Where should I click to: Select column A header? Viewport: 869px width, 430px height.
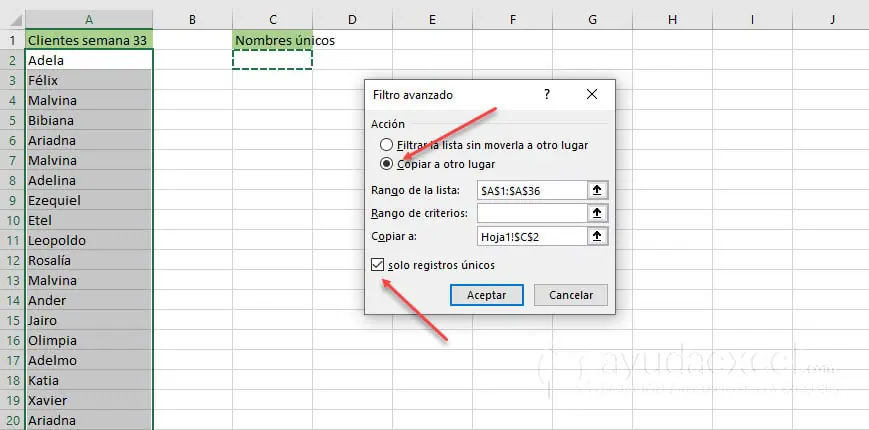coord(90,19)
